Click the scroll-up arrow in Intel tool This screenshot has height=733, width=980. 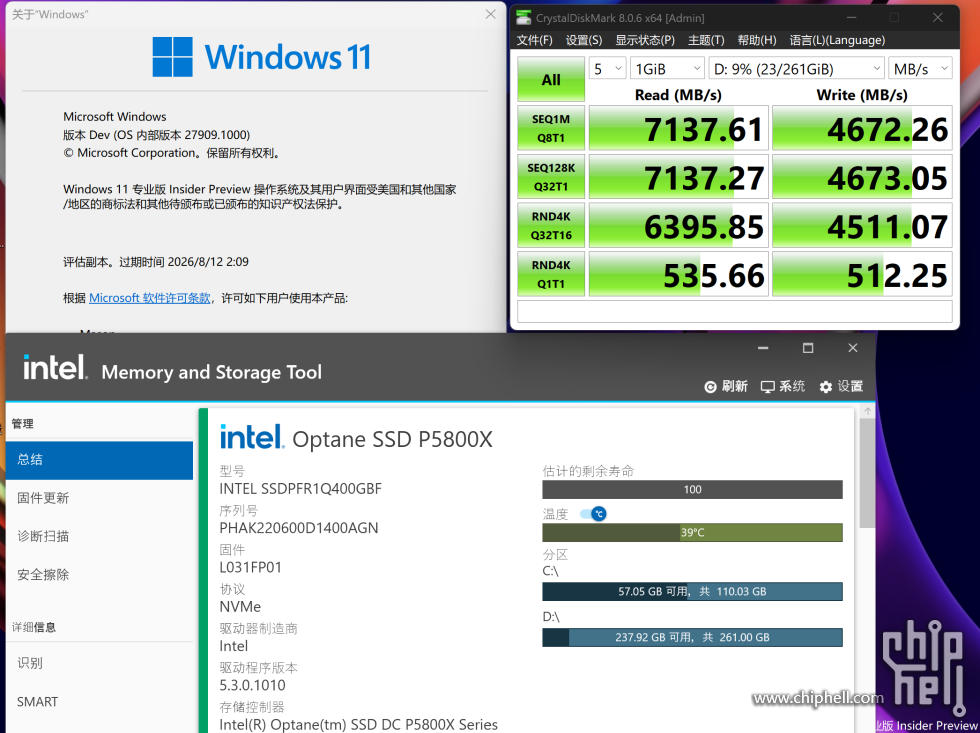pyautogui.click(x=867, y=411)
